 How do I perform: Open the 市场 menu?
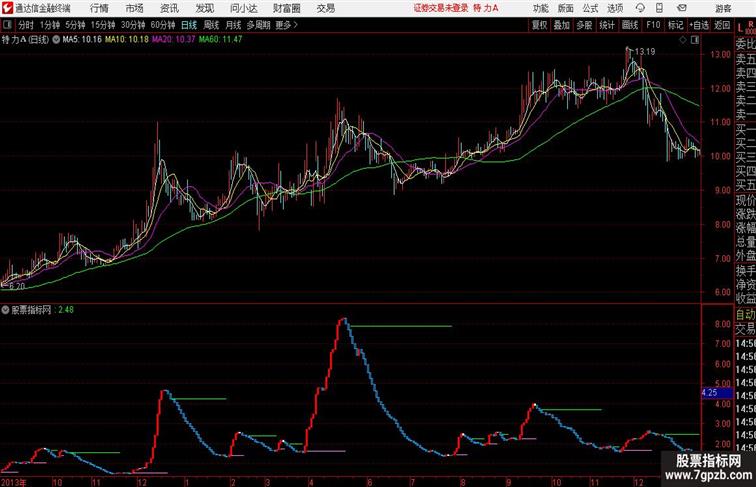[x=134, y=8]
